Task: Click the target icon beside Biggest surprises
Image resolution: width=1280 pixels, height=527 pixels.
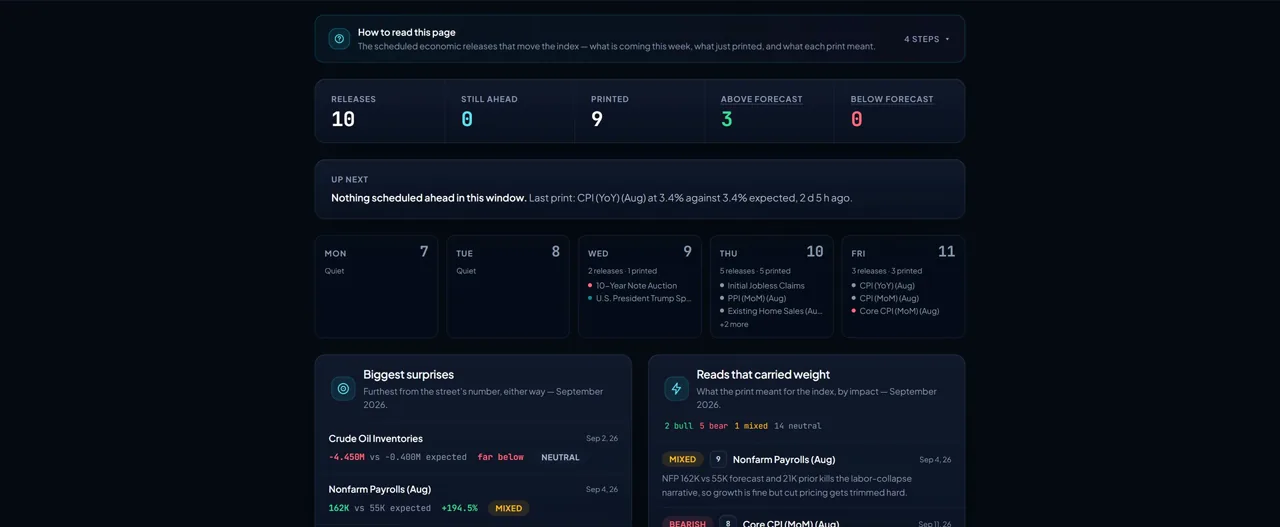Action: pos(343,388)
